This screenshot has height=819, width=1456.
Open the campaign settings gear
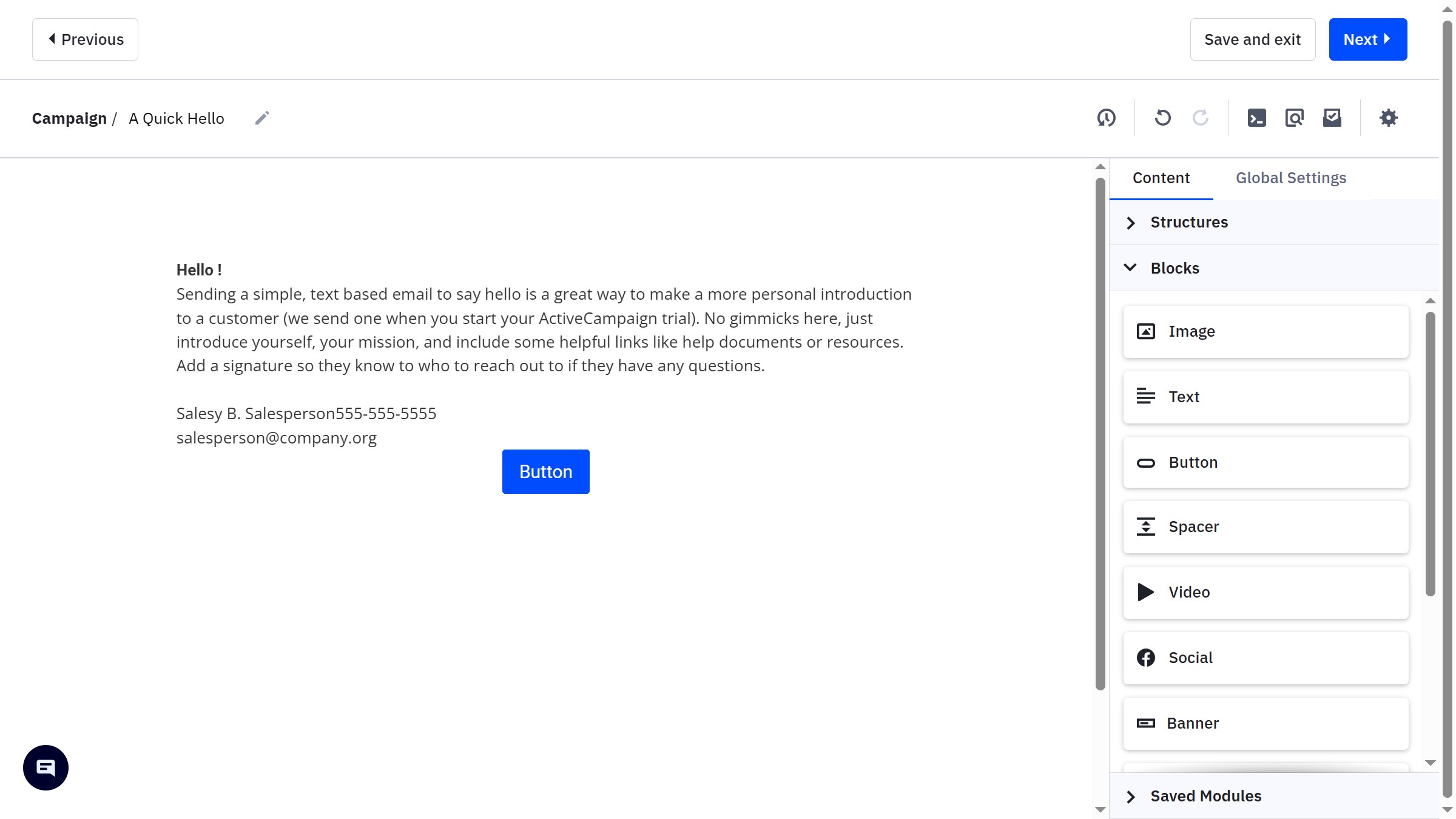1389,118
